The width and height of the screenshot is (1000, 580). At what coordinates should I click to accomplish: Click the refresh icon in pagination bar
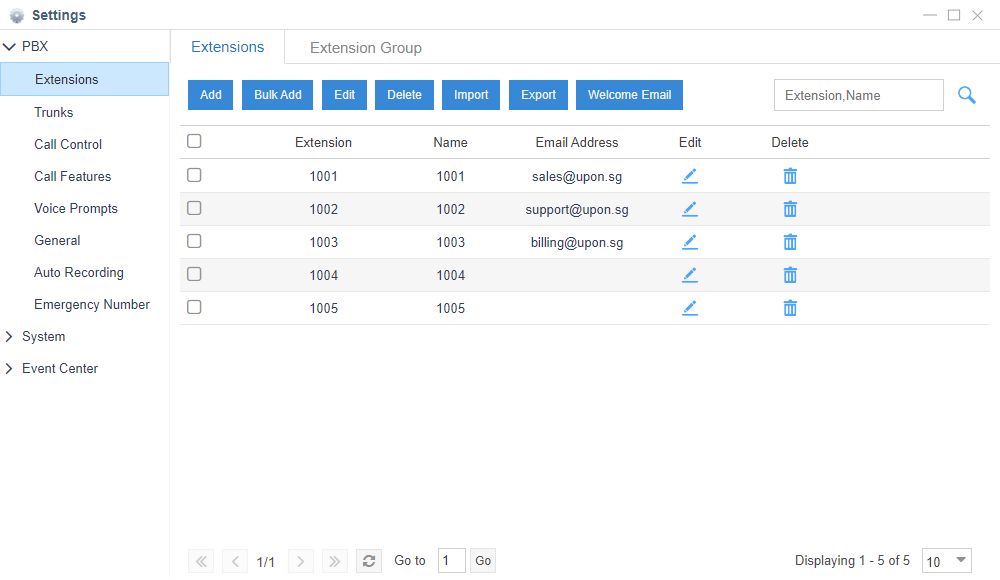(x=368, y=560)
